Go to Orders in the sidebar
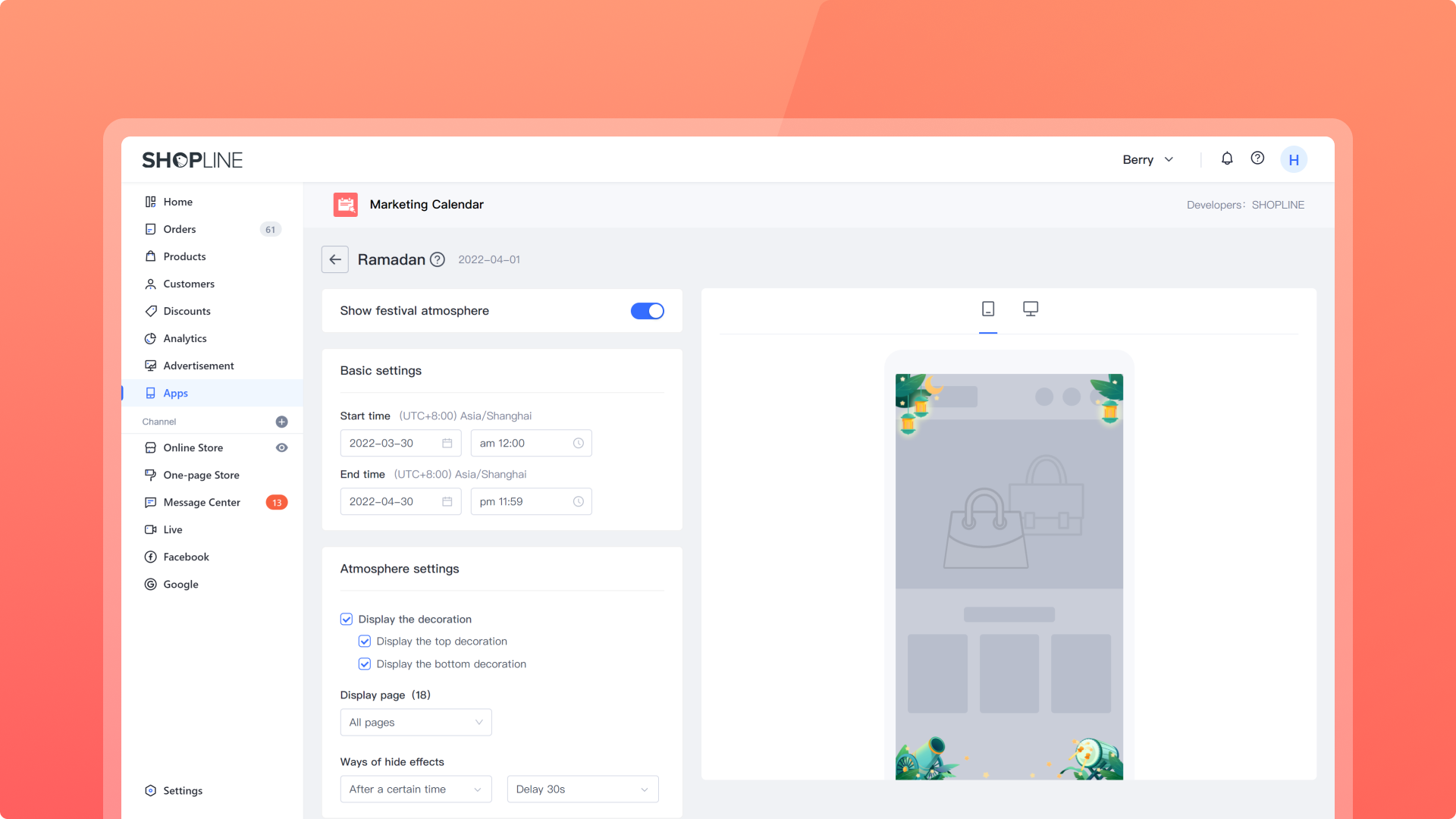 point(180,229)
